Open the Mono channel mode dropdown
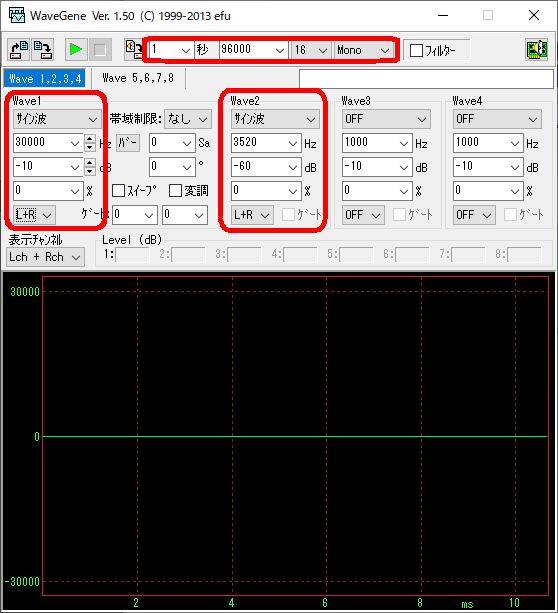The image size is (558, 613). point(362,50)
